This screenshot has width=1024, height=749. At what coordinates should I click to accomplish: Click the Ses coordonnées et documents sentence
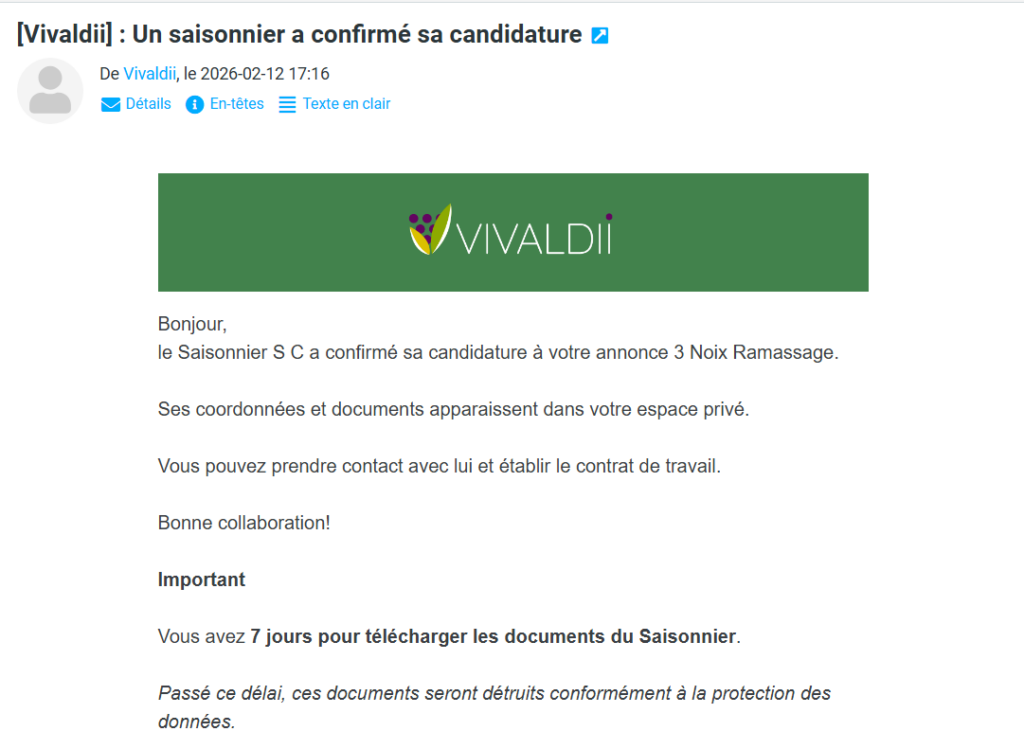click(x=452, y=410)
